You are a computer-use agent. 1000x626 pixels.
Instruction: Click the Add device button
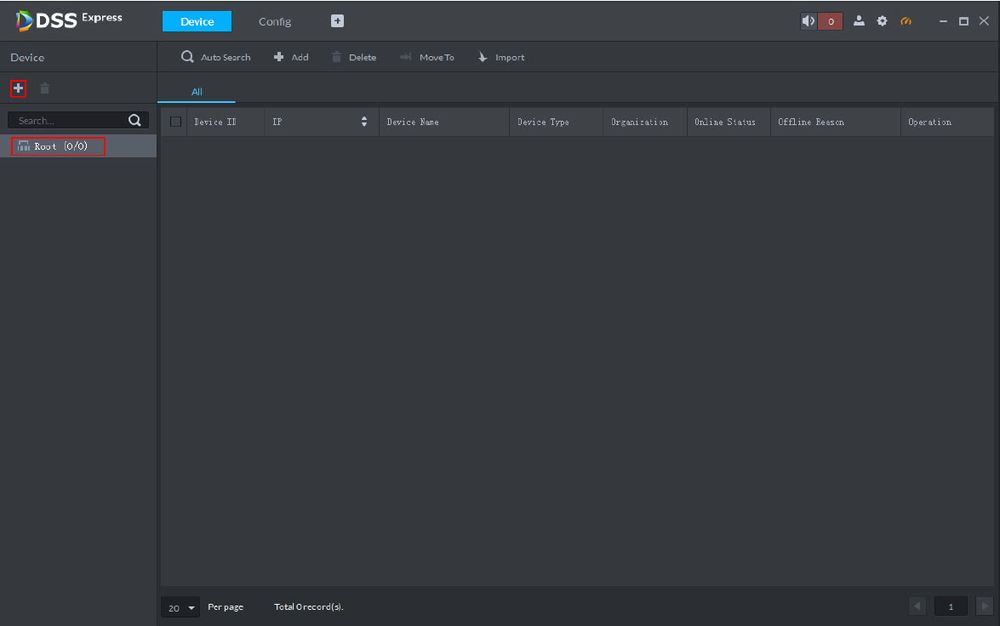(291, 57)
